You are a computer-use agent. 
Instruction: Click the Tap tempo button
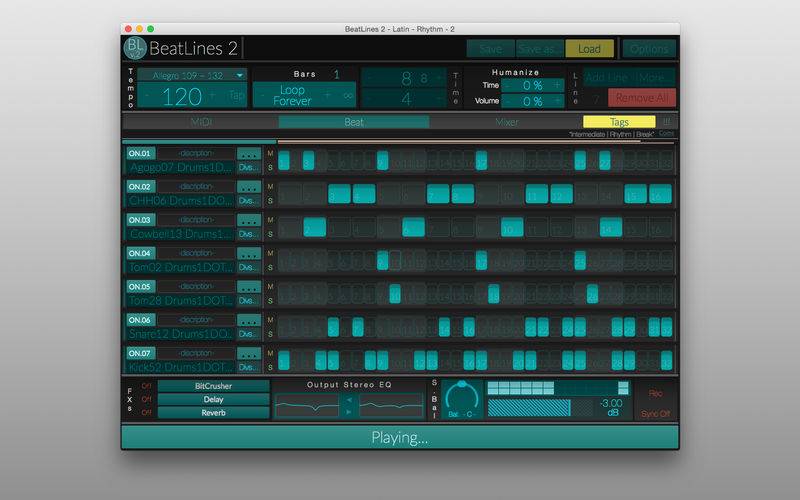pos(236,96)
